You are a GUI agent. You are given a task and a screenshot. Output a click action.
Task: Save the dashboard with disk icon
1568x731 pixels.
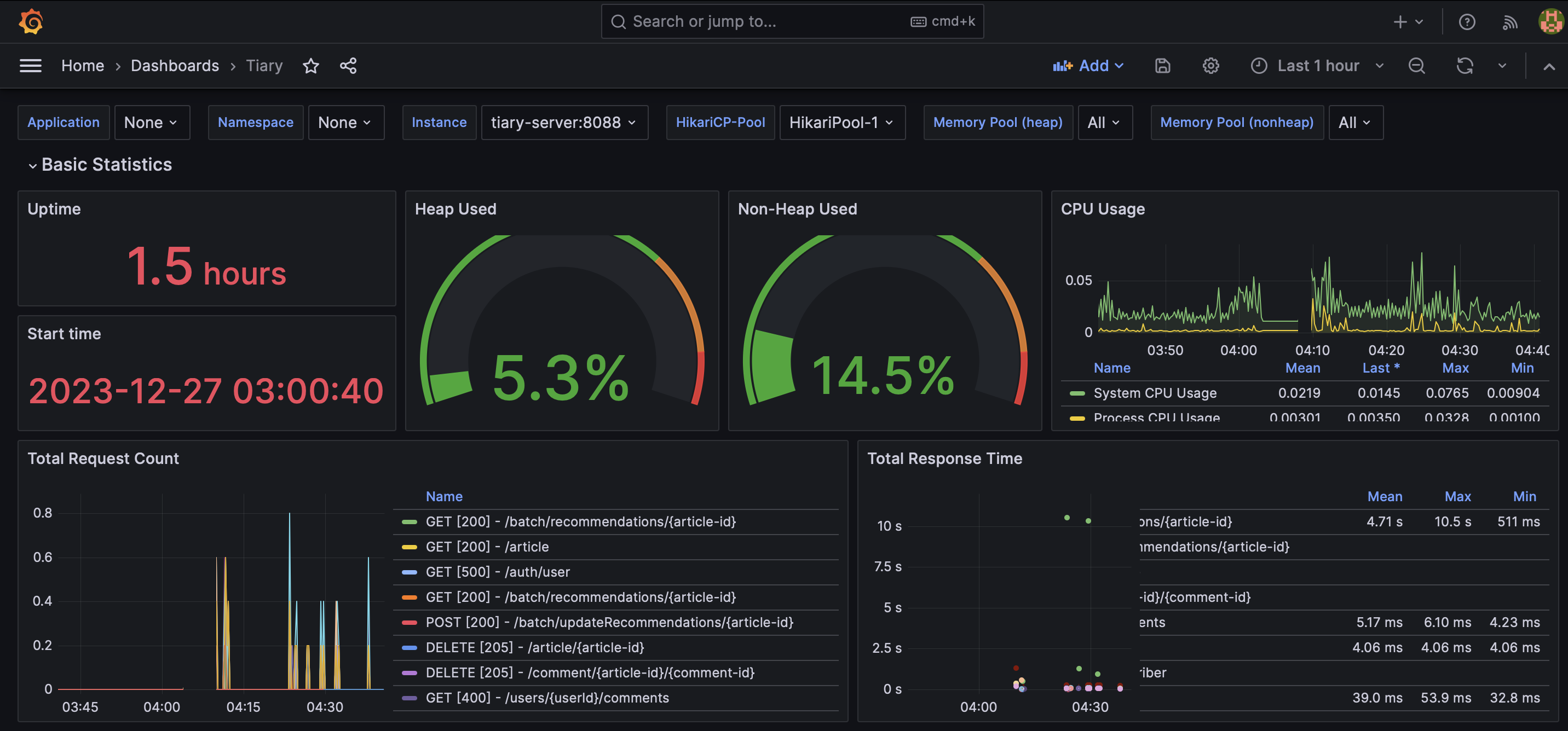pos(1163,66)
